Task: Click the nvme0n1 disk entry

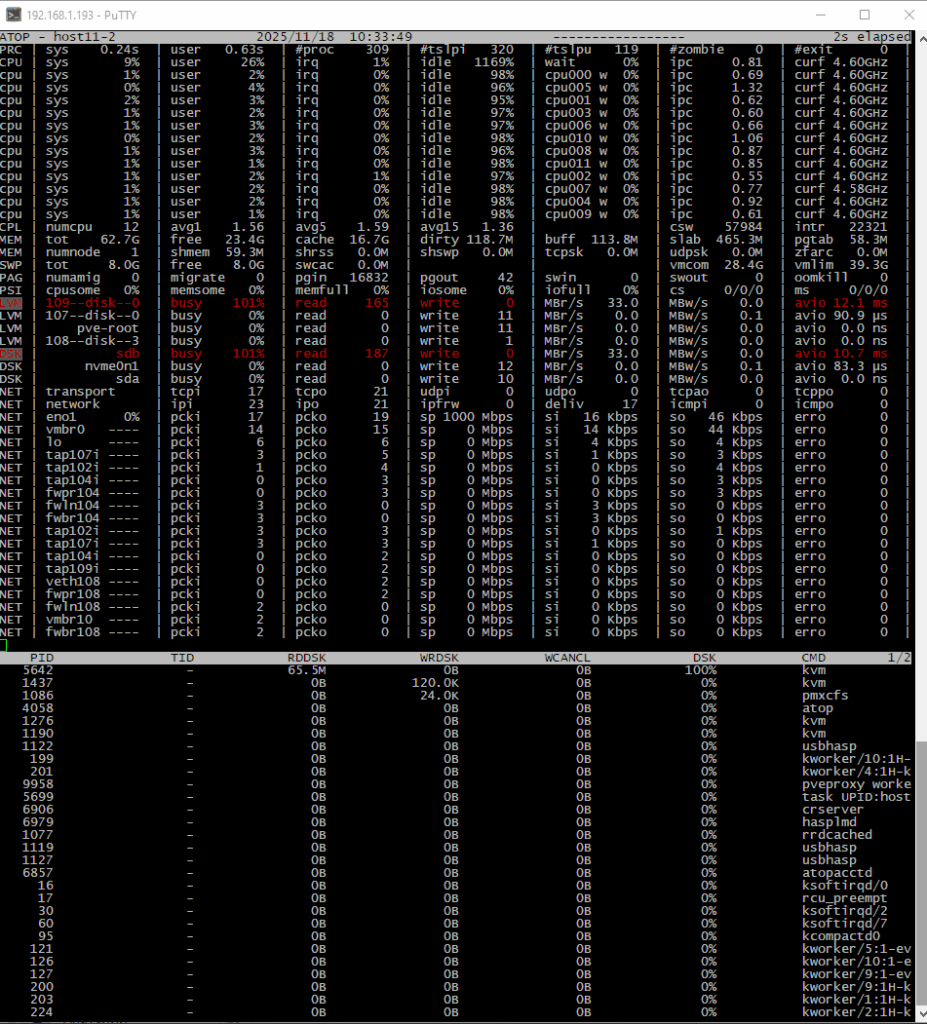Action: [x=114, y=366]
